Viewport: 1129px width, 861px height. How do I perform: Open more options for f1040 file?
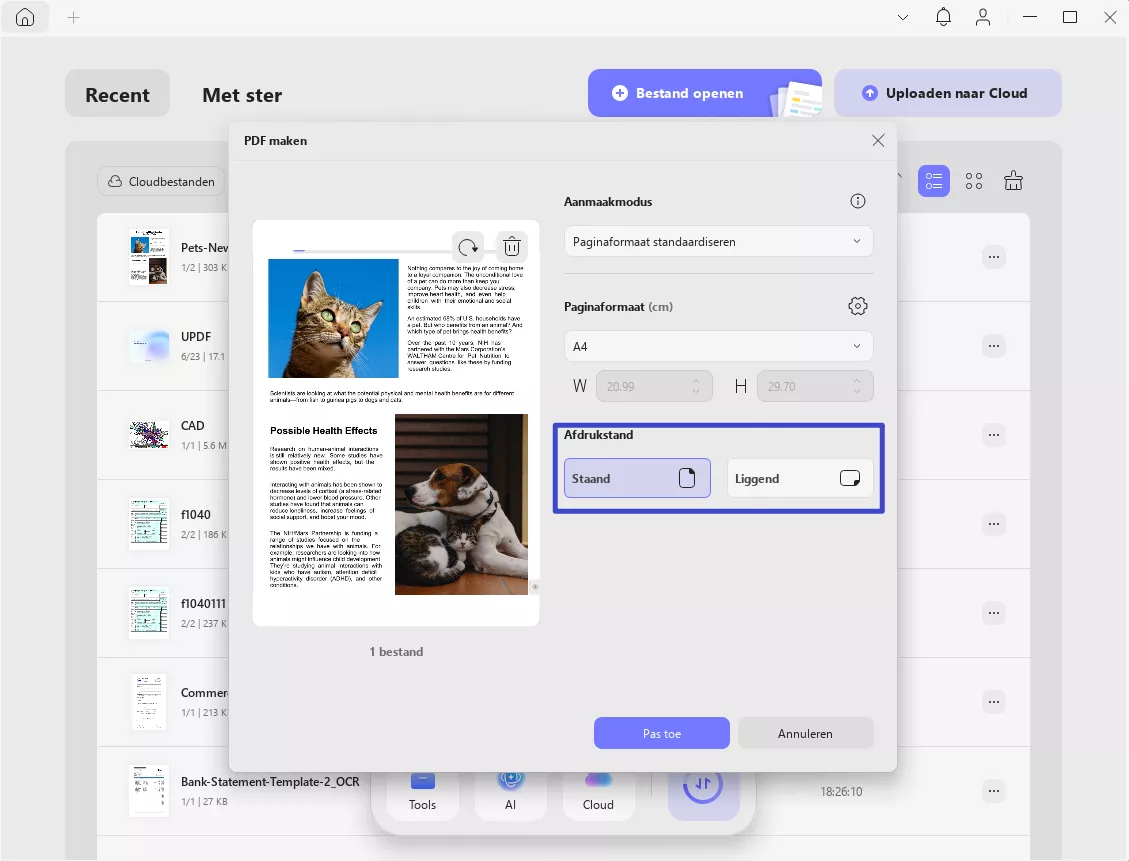coord(994,524)
